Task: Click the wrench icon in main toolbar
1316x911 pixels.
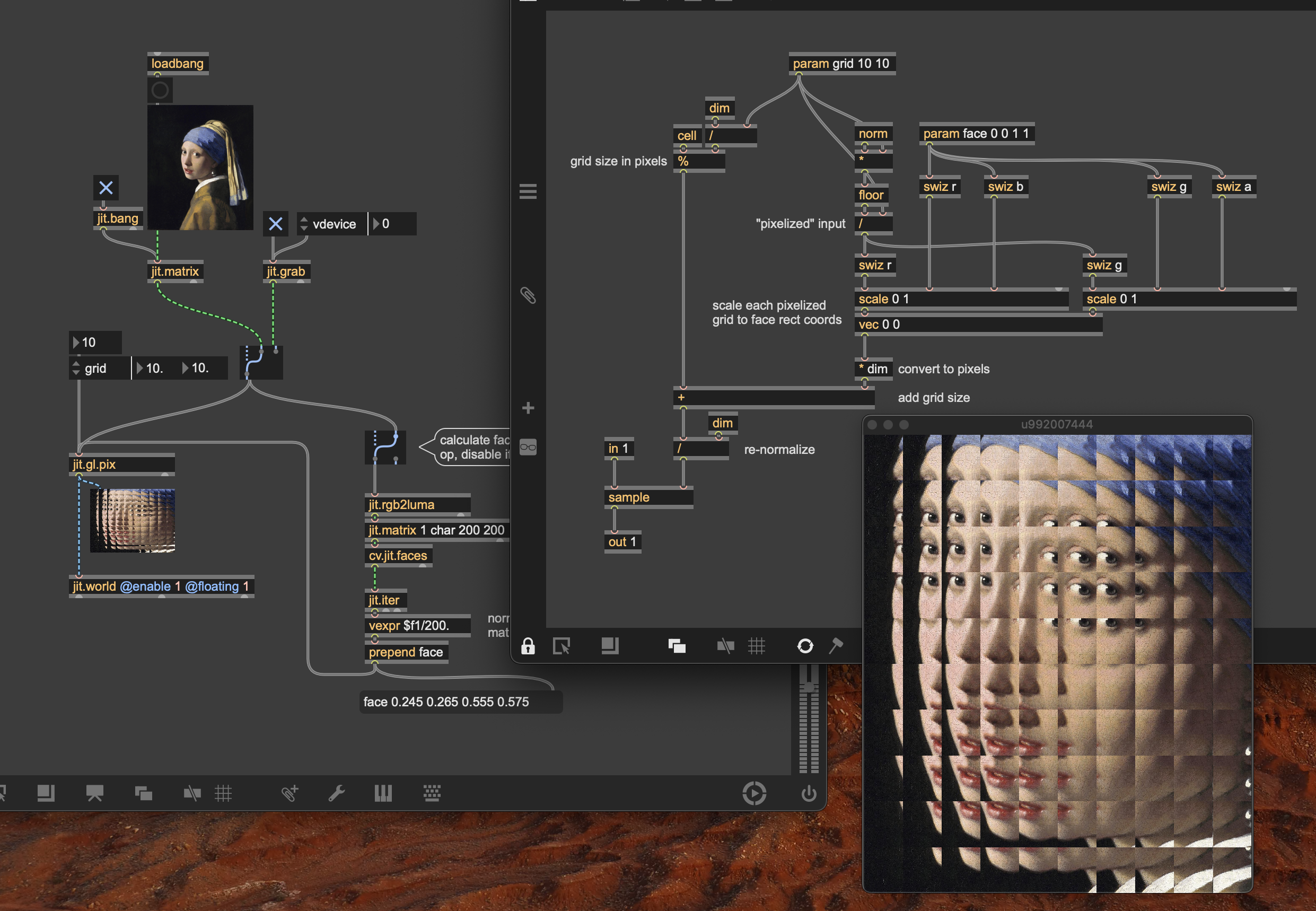Action: pos(336,793)
